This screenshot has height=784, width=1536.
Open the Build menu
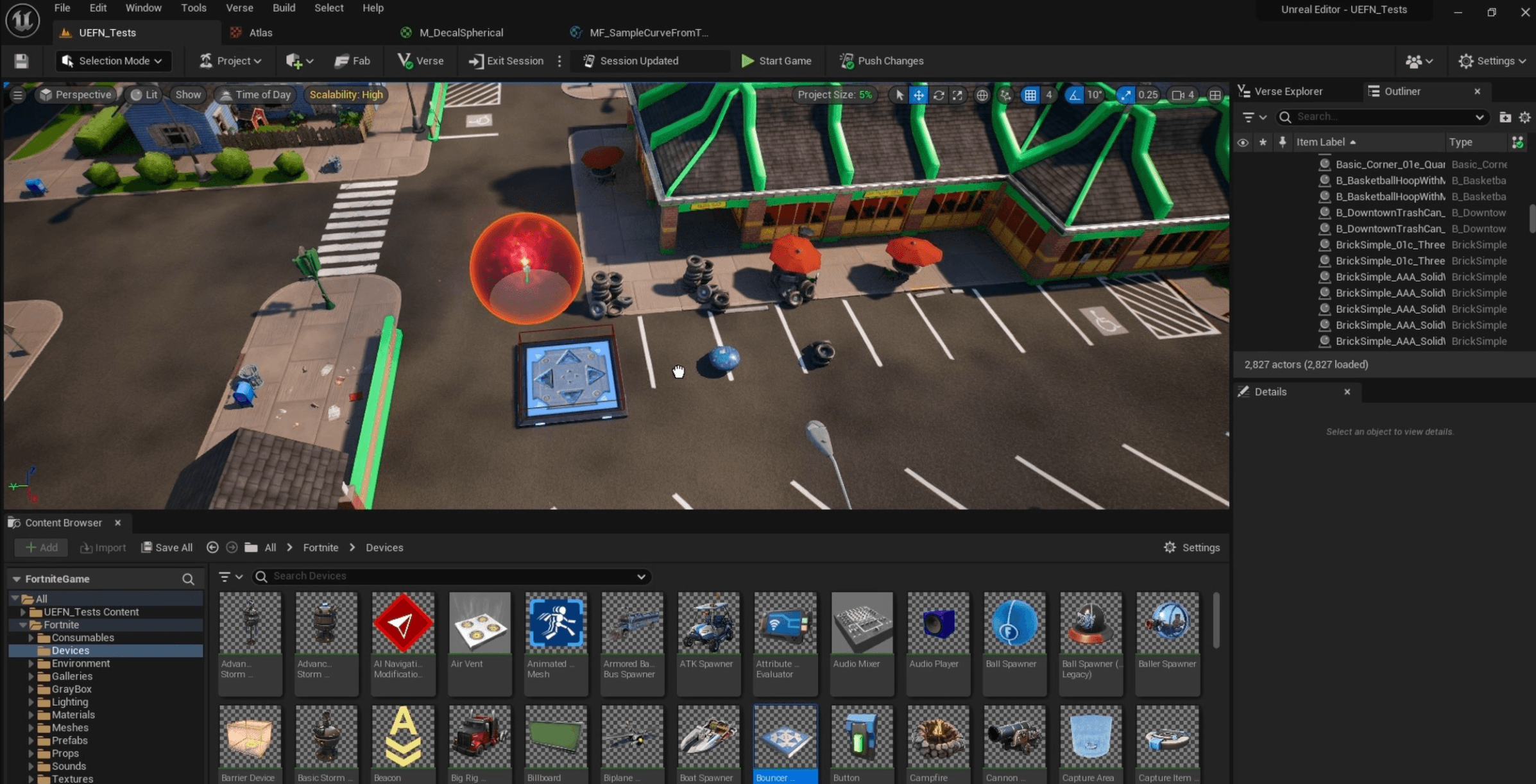coord(284,8)
